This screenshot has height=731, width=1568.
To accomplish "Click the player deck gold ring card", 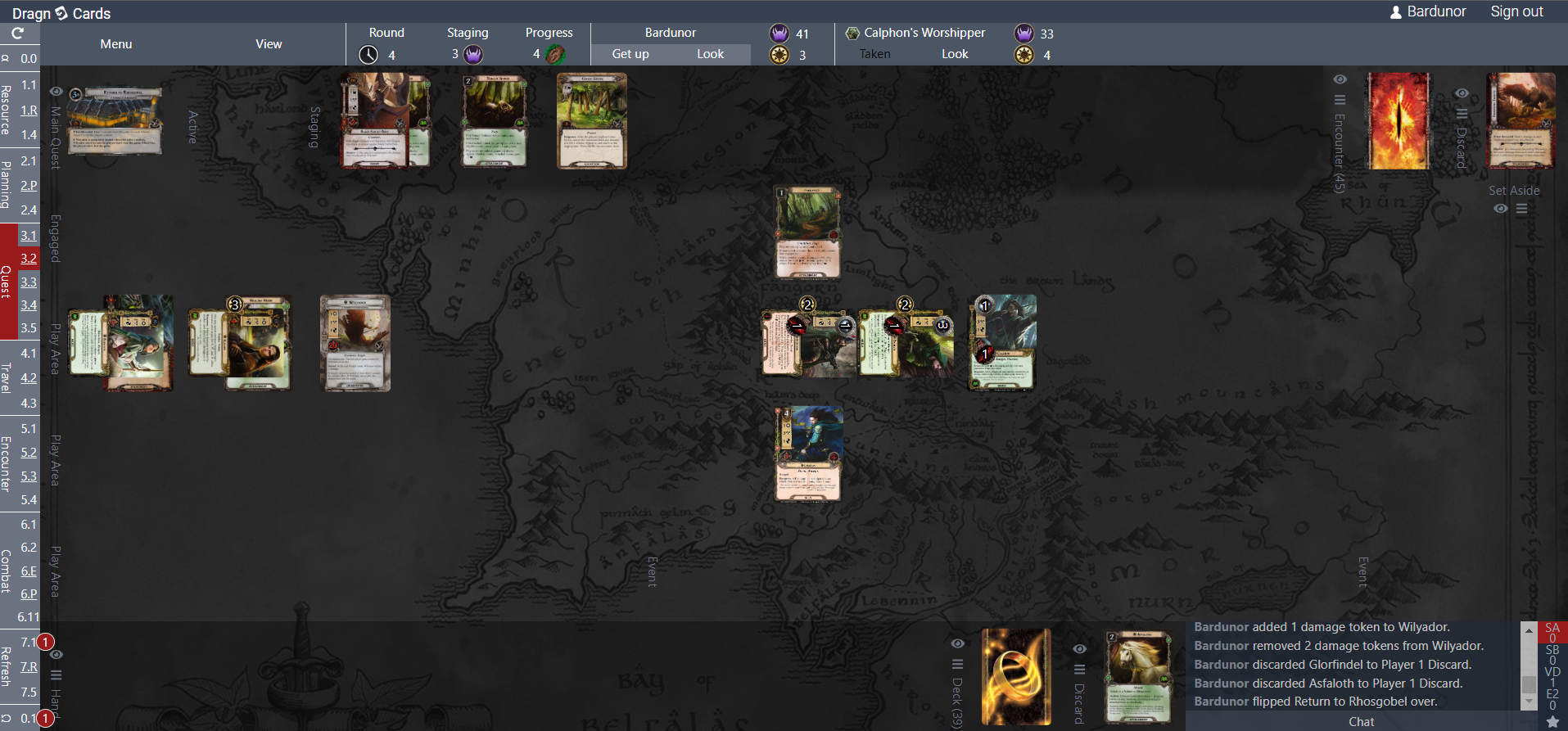I will click(1017, 677).
